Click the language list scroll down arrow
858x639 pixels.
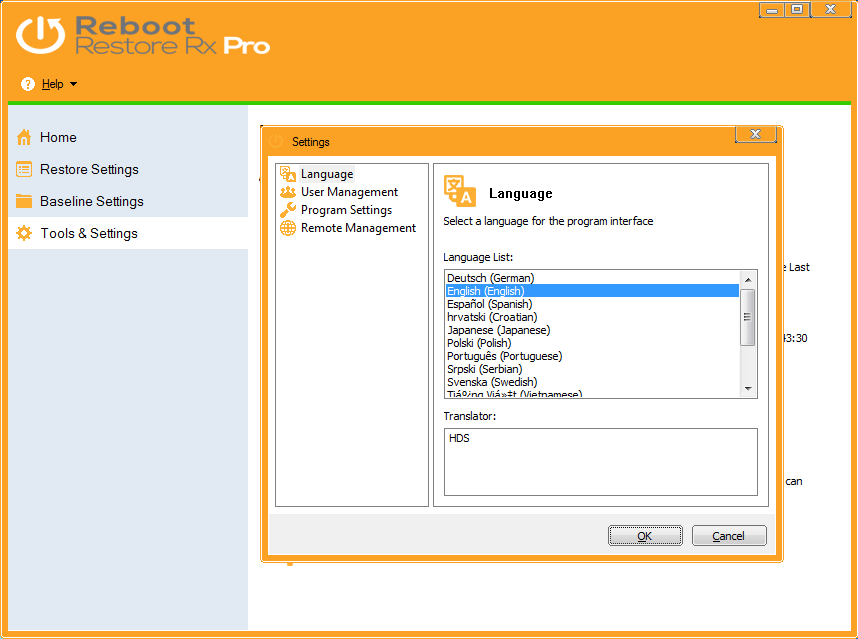tap(748, 388)
